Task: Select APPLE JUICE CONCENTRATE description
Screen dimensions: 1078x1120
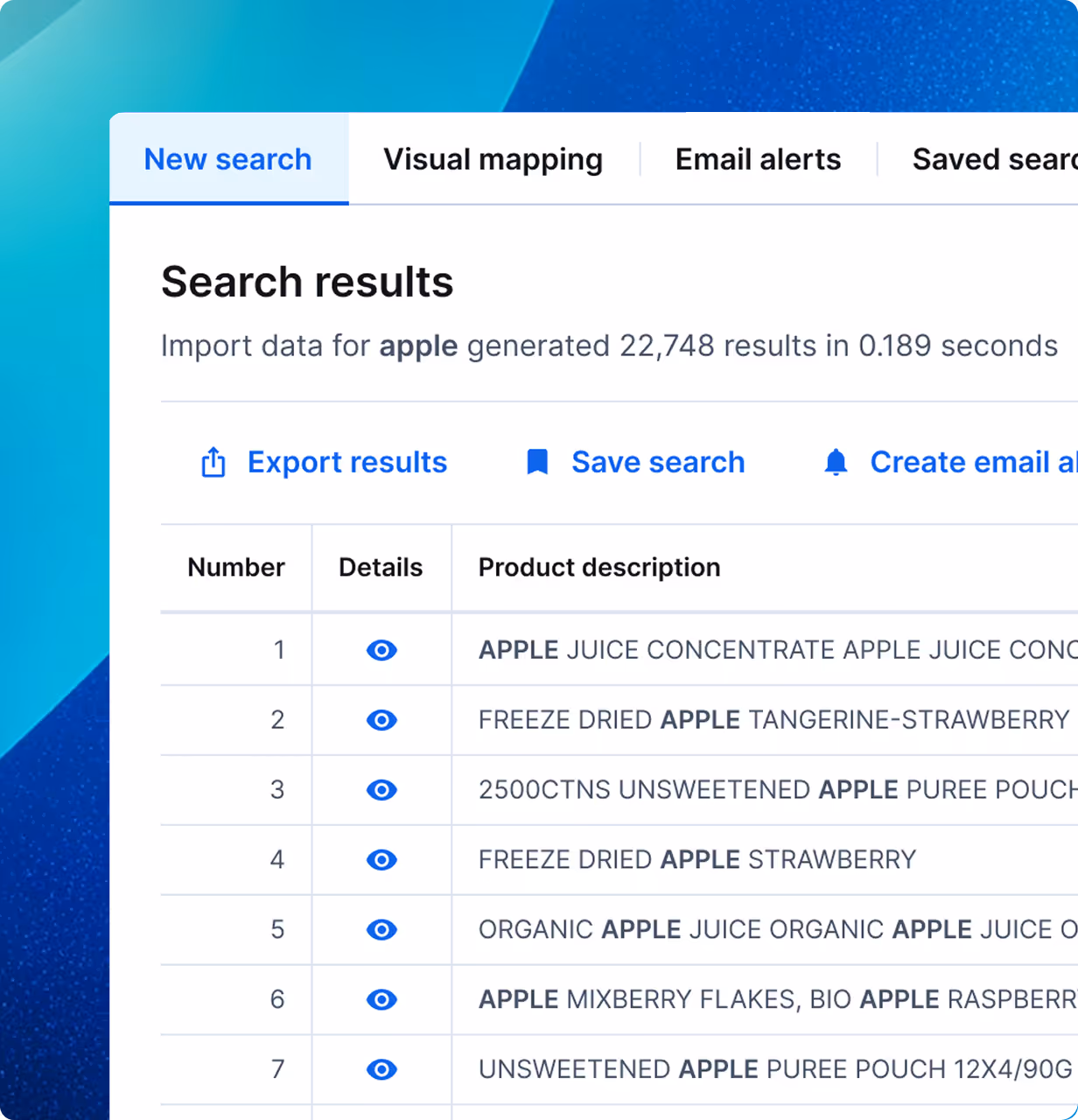Action: tap(778, 650)
